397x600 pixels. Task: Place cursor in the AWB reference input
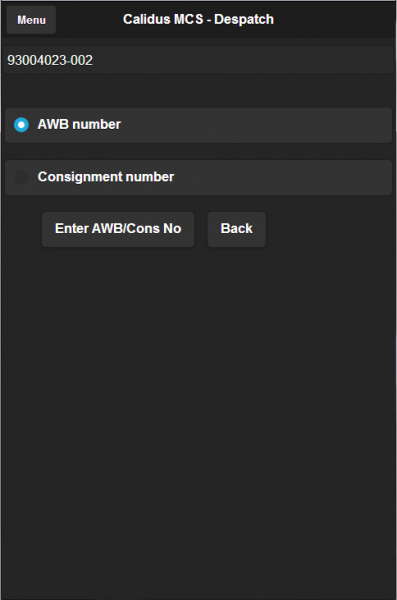coord(198,60)
